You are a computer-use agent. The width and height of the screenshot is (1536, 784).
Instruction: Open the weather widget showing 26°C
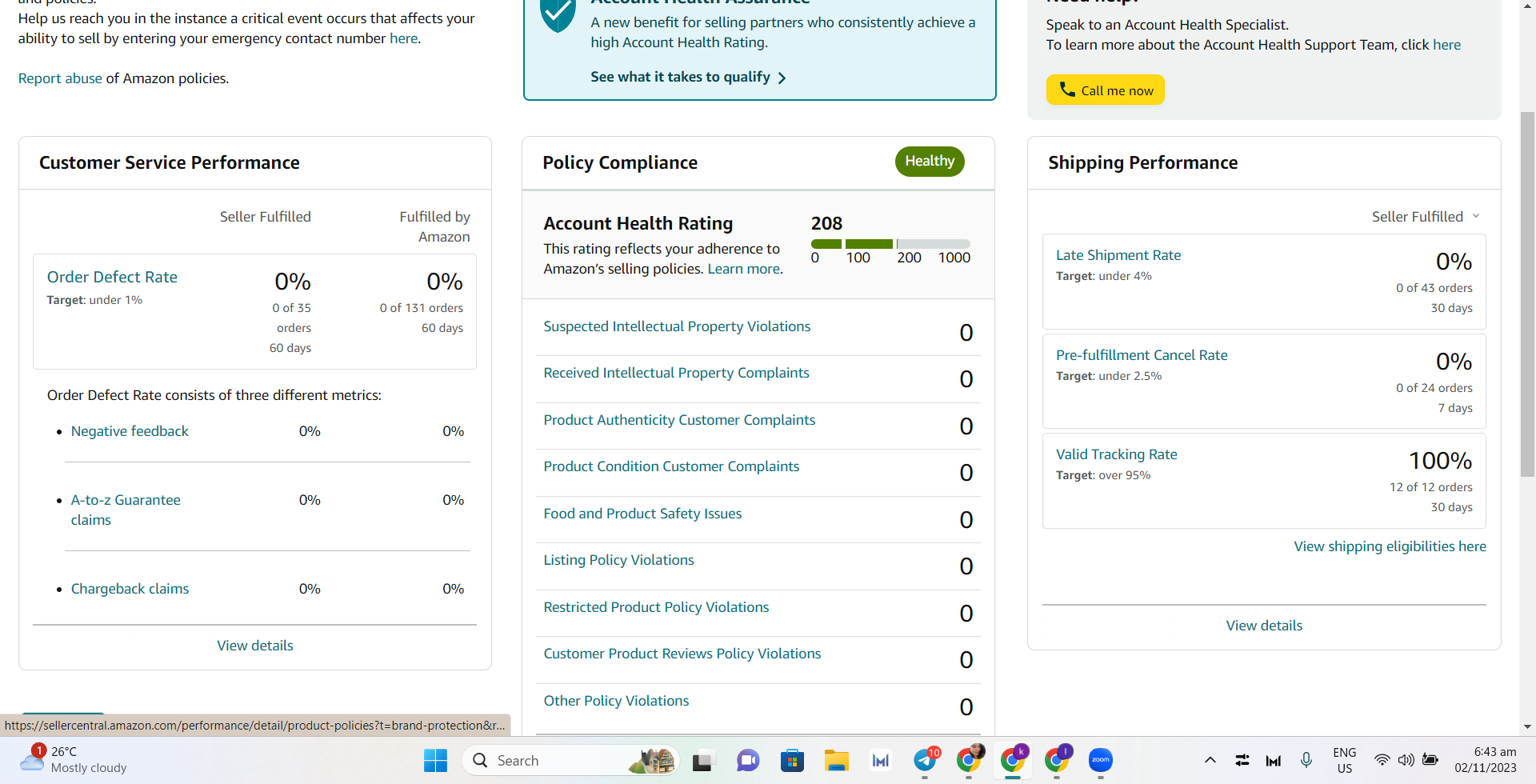[74, 759]
